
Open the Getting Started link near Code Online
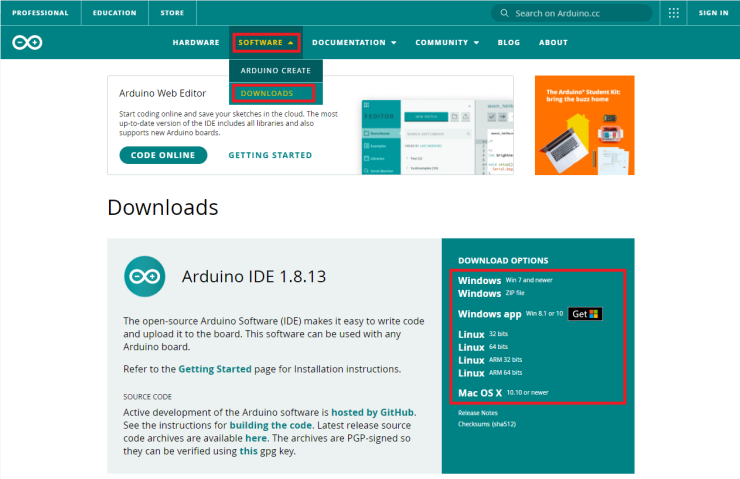click(270, 155)
